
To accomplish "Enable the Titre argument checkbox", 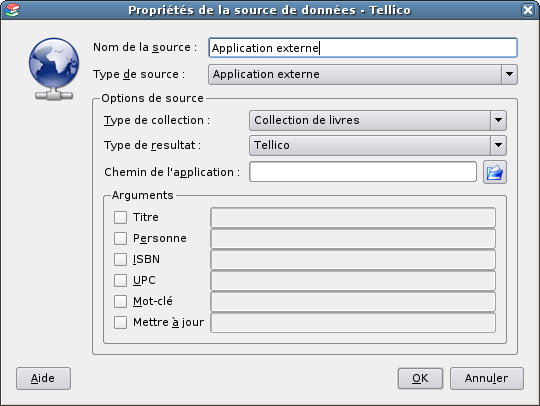I will 121,217.
